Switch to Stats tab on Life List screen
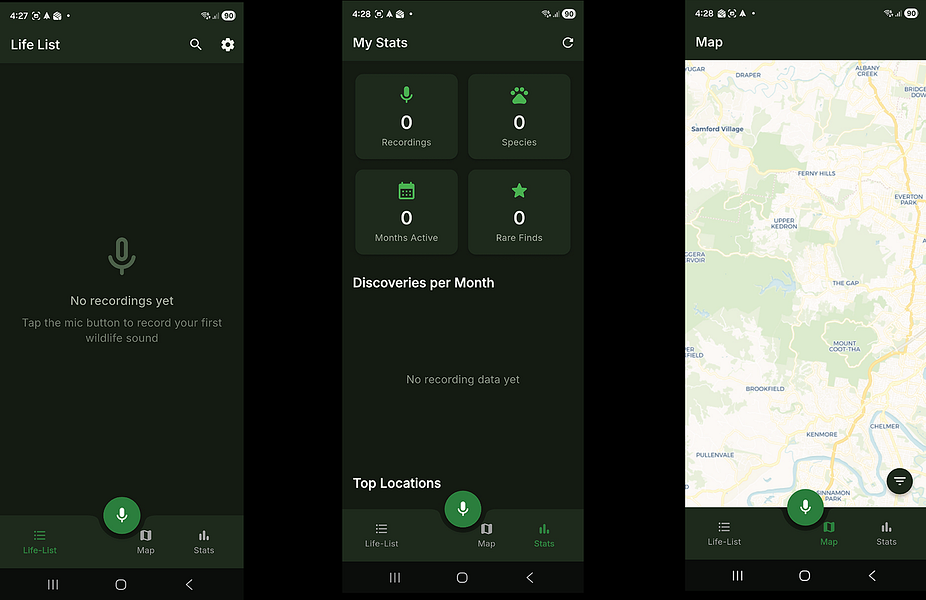Image resolution: width=926 pixels, height=600 pixels. coord(204,542)
